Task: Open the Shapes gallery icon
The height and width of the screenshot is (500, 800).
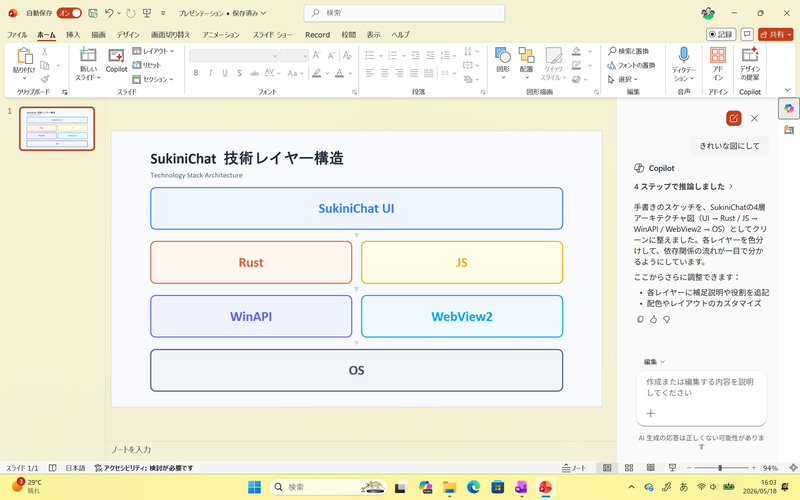Action: [x=503, y=56]
